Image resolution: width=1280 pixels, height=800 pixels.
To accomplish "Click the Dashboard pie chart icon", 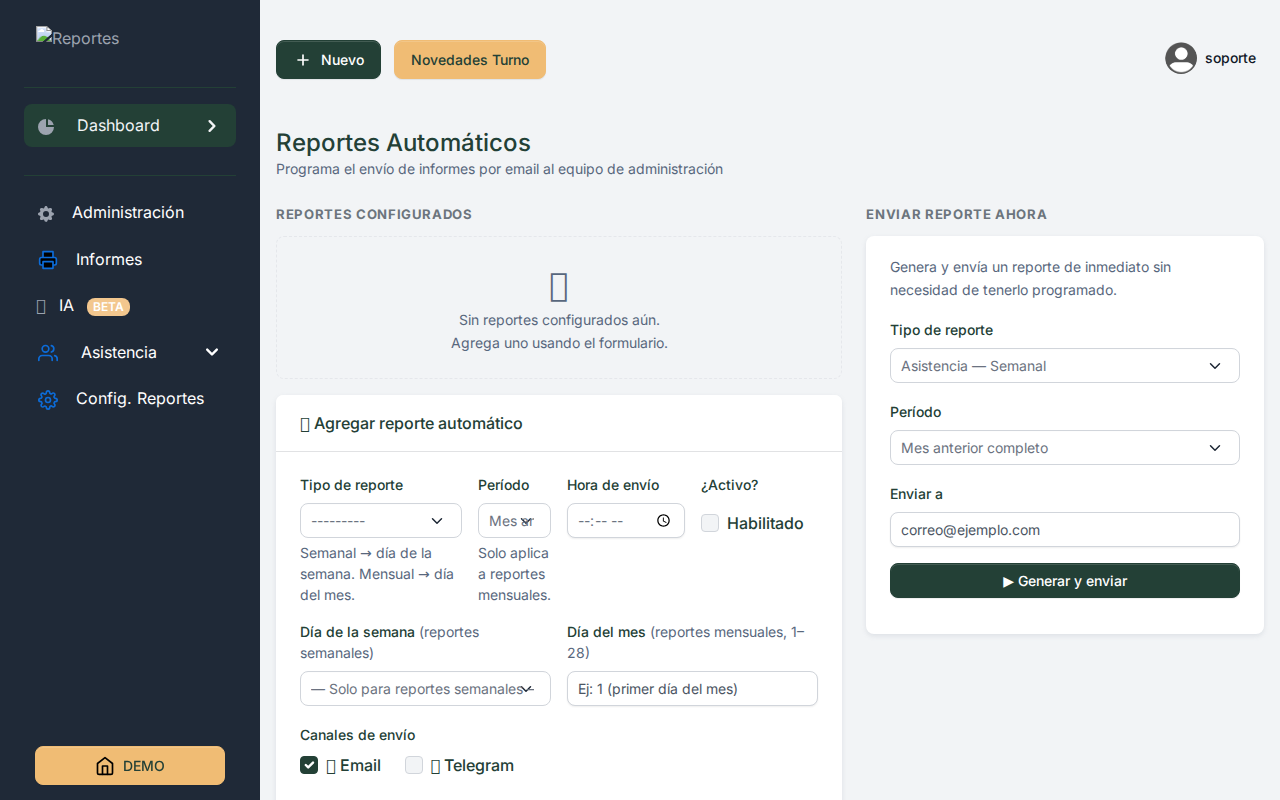I will 46,126.
